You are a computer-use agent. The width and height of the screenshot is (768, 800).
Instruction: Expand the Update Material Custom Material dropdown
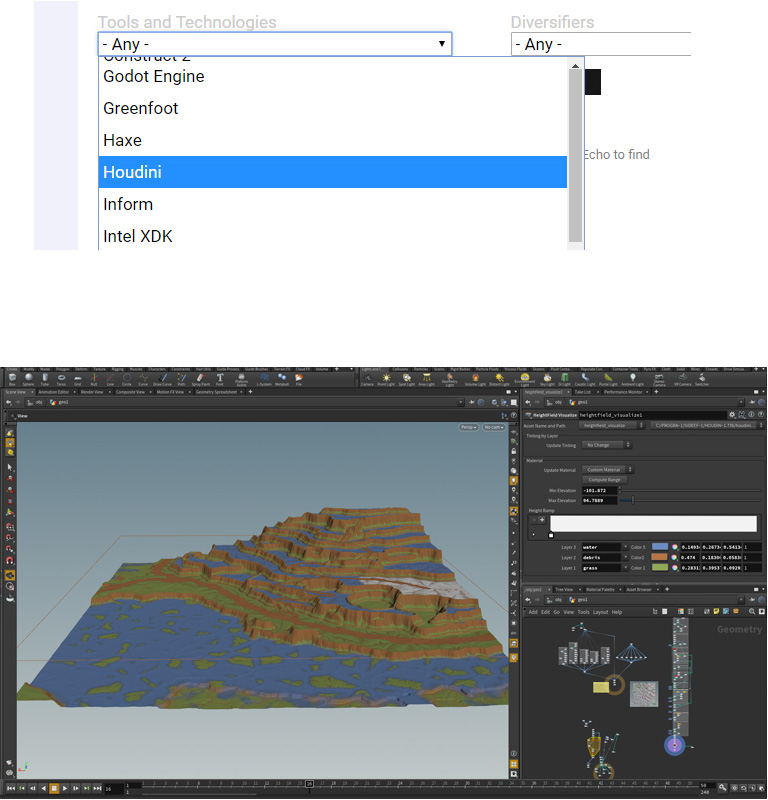click(x=606, y=469)
